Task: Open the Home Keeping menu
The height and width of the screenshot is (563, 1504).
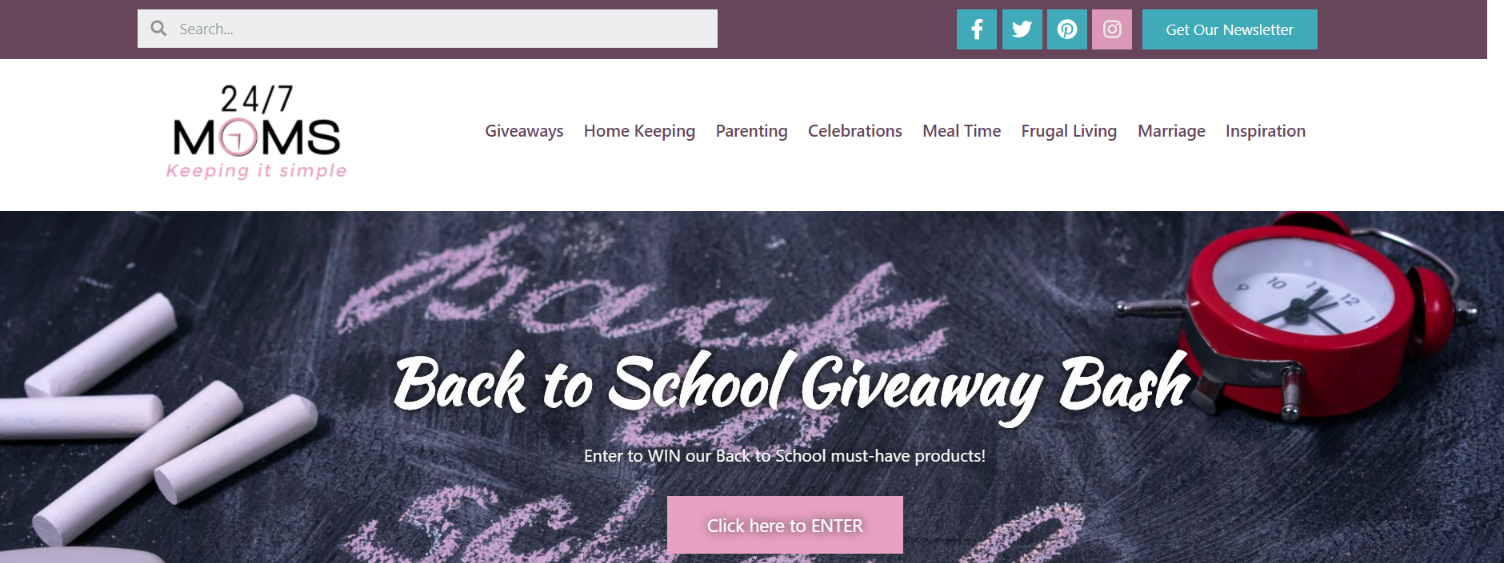Action: tap(639, 131)
